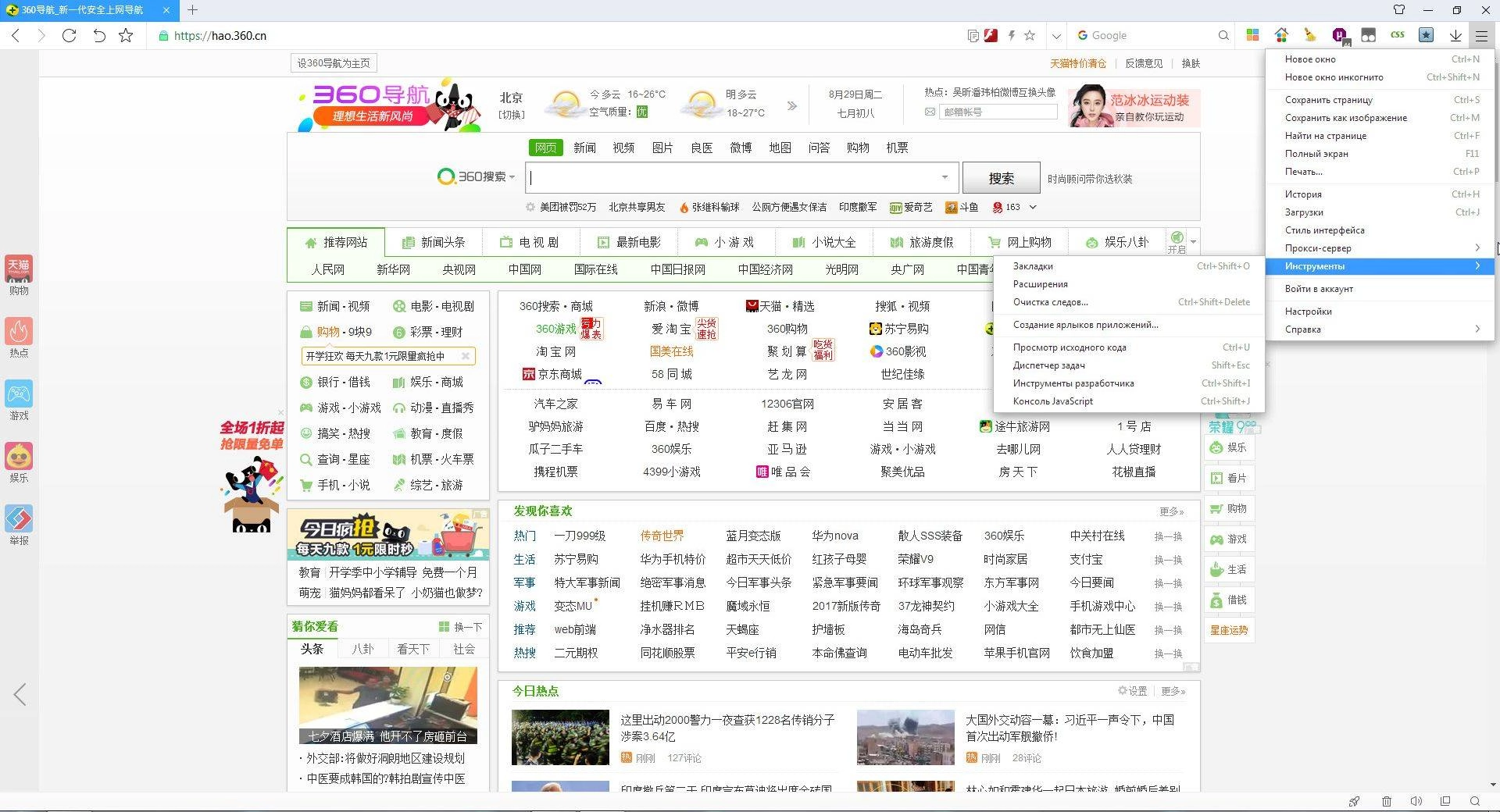Viewport: 1500px width, 812px height.
Task: Click the status bar zoom magnifier icon
Action: (1475, 801)
